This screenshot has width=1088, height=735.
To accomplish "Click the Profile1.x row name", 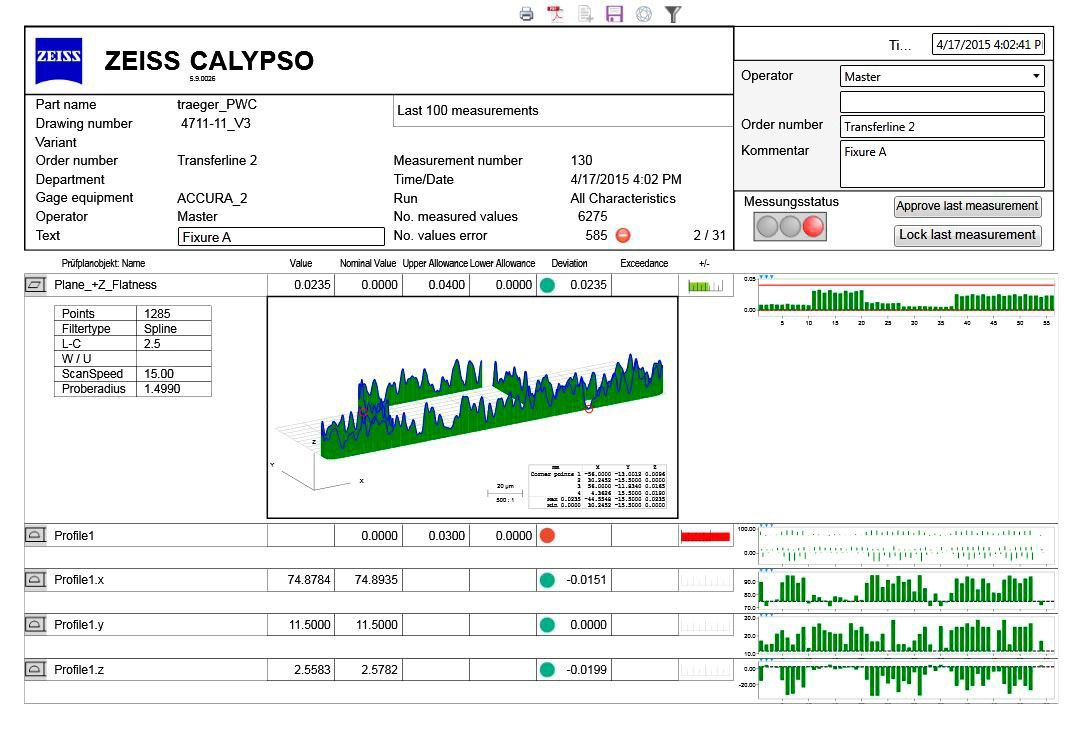I will tap(79, 580).
